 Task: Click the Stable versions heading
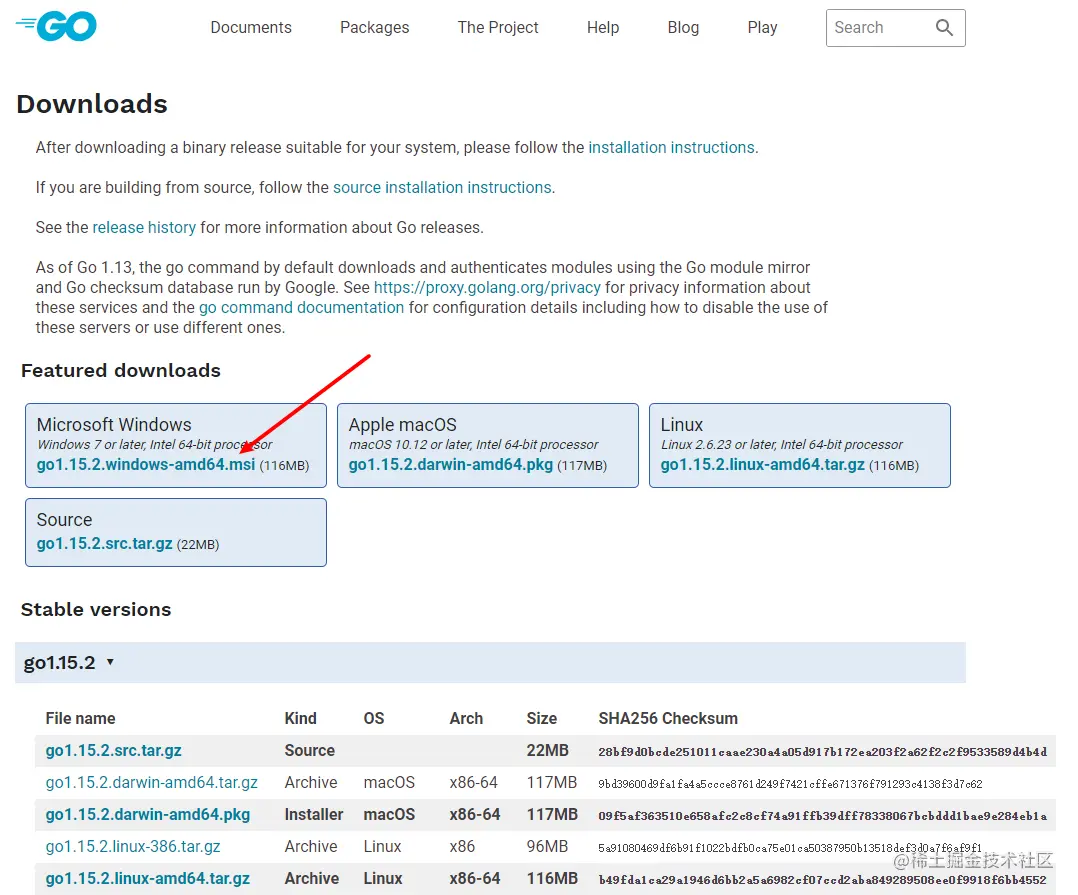pos(96,610)
